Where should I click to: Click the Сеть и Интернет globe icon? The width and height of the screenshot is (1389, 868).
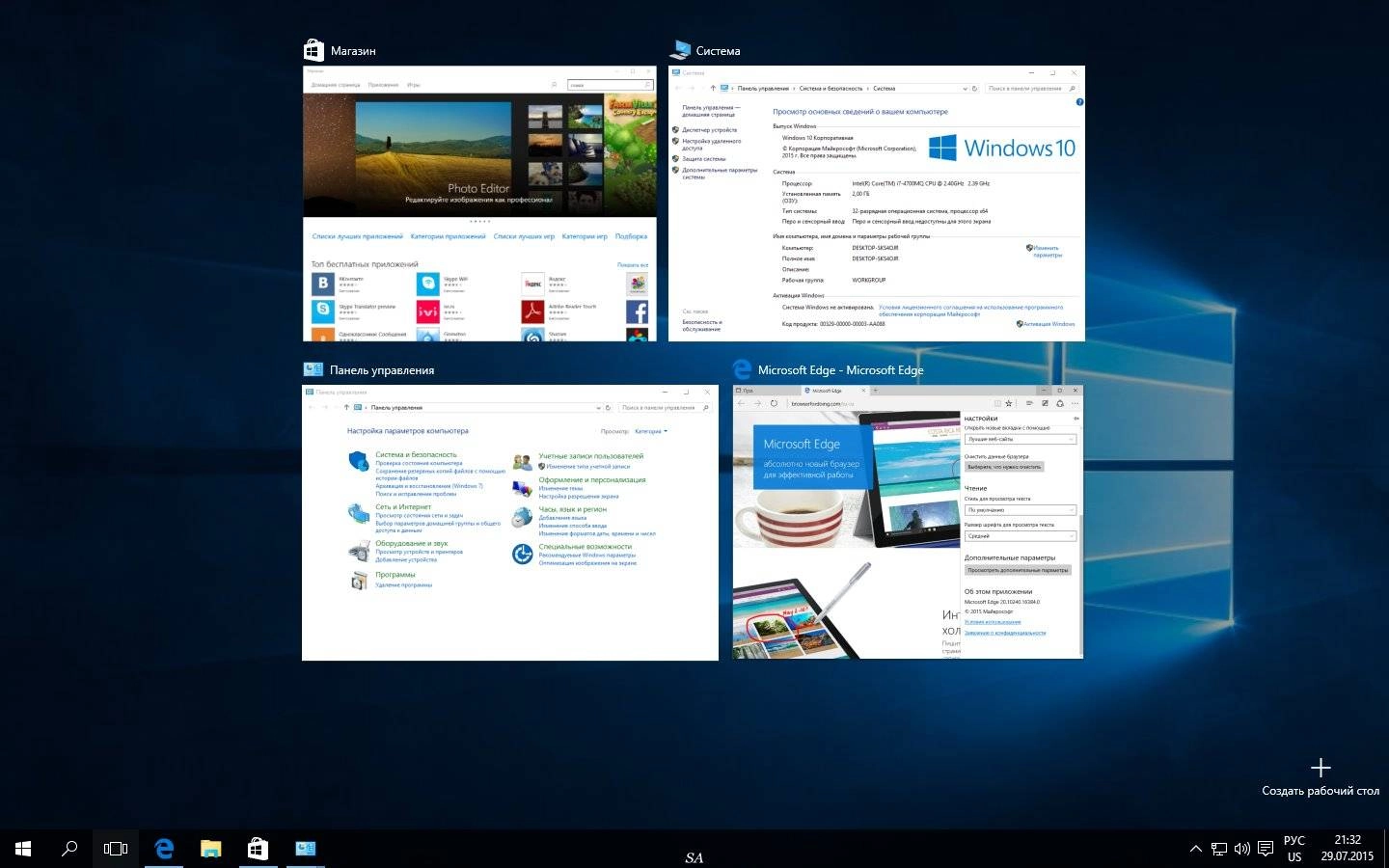(x=358, y=513)
